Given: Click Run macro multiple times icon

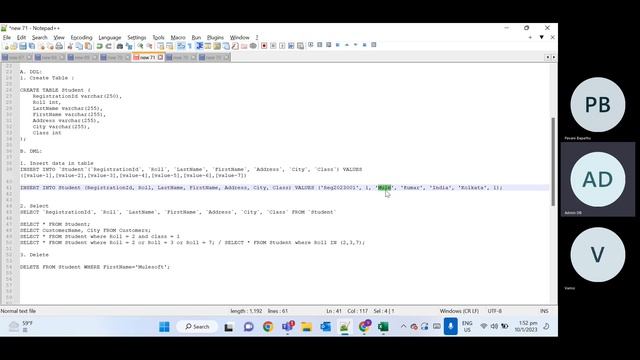Looking at the screenshot, I should [291, 46].
